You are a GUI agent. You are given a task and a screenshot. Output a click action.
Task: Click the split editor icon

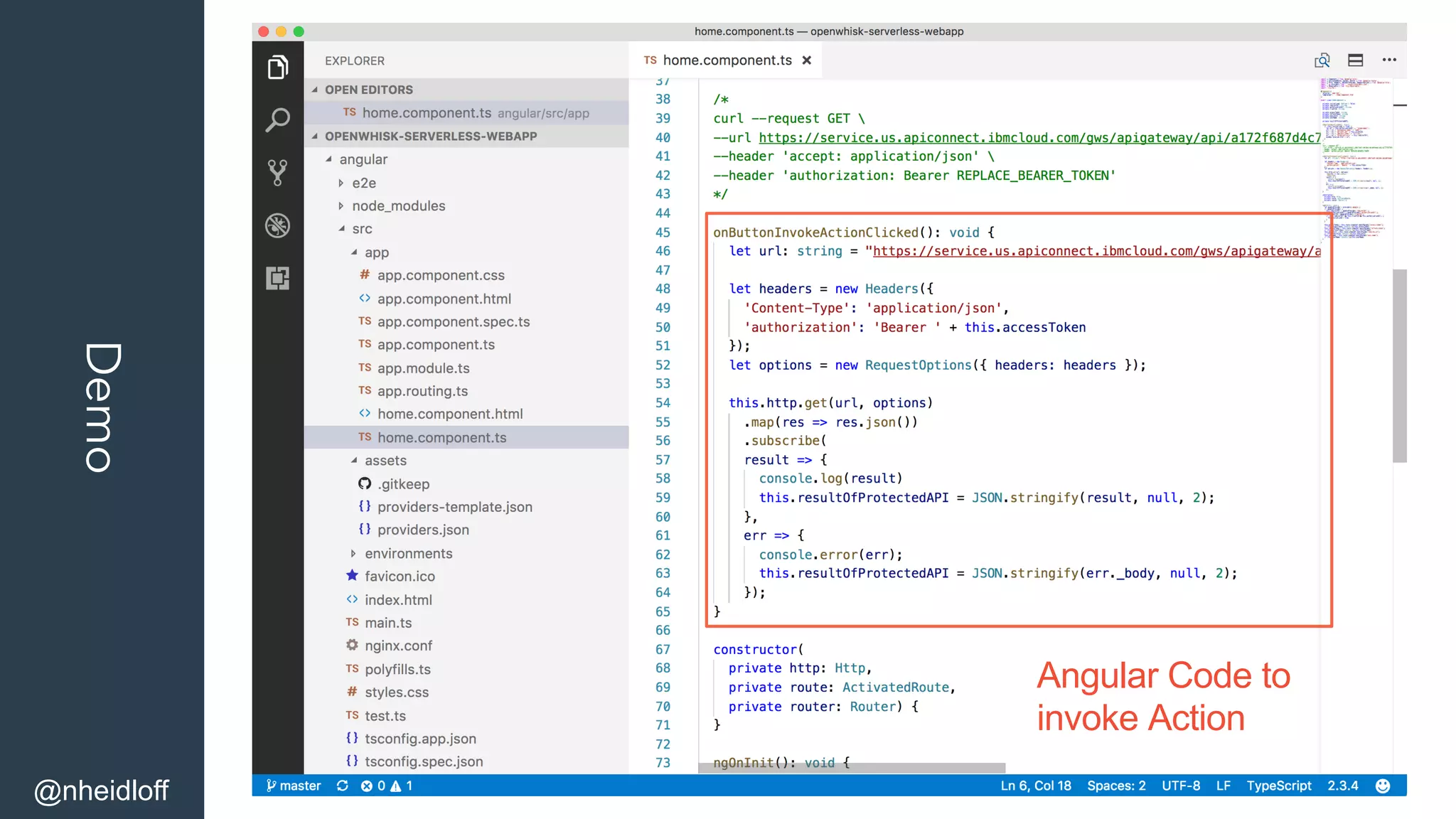1355,60
